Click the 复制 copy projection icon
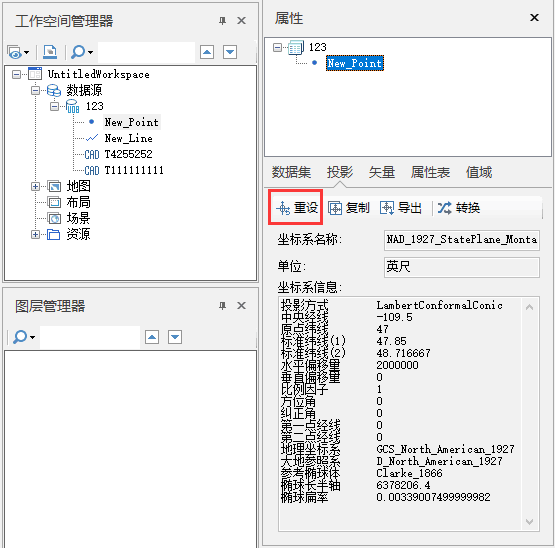Viewport: 555px width, 548px height. (x=335, y=208)
